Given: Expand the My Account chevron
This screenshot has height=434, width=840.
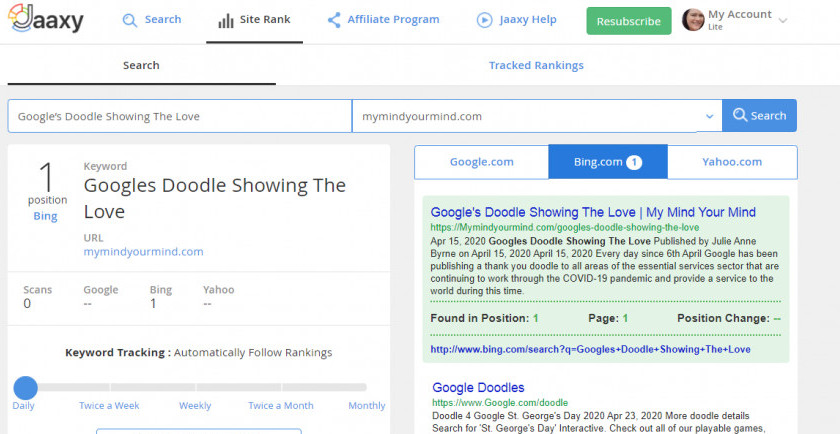Looking at the screenshot, I should tap(783, 21).
